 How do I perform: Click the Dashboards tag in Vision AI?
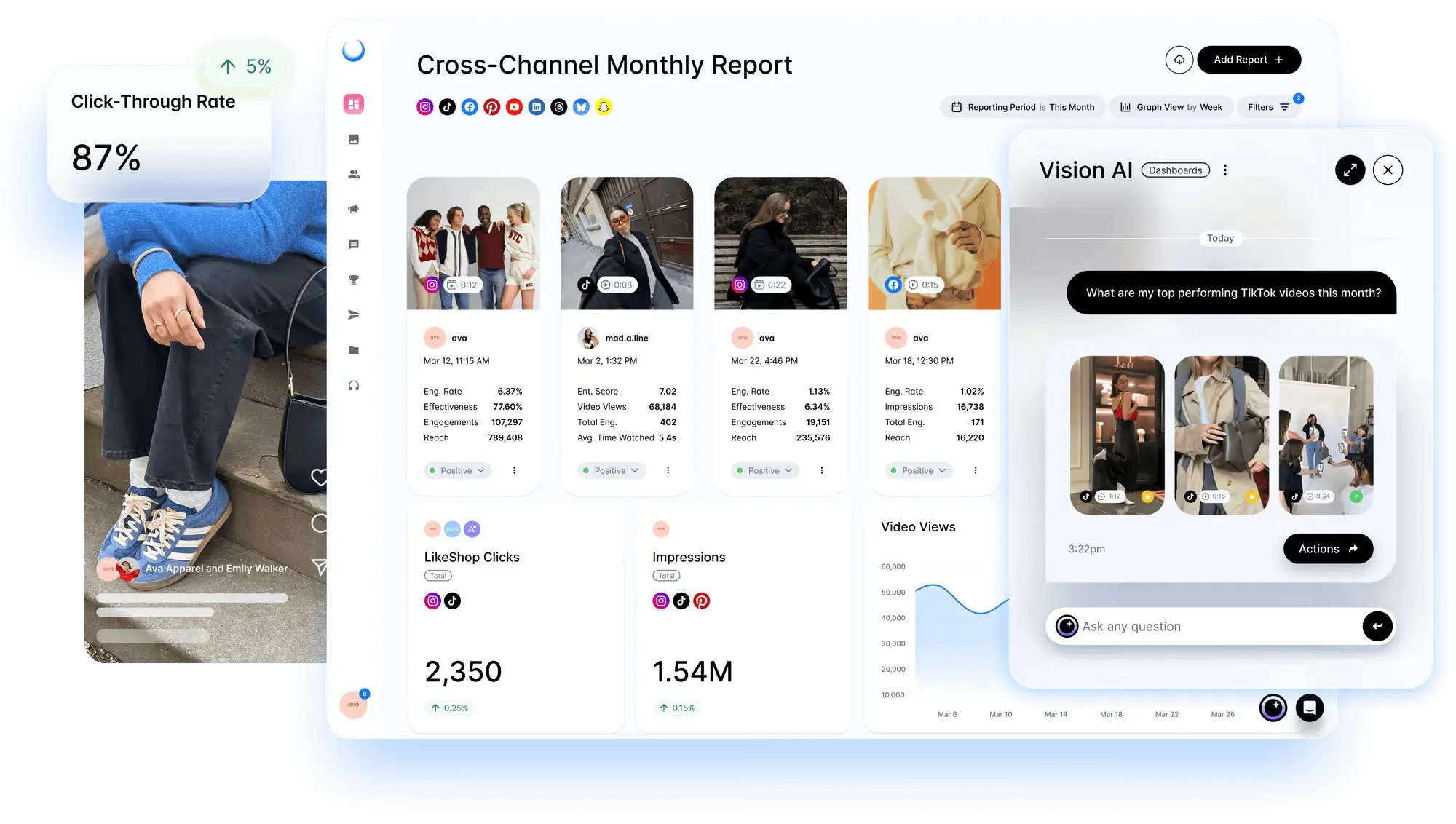(x=1176, y=170)
